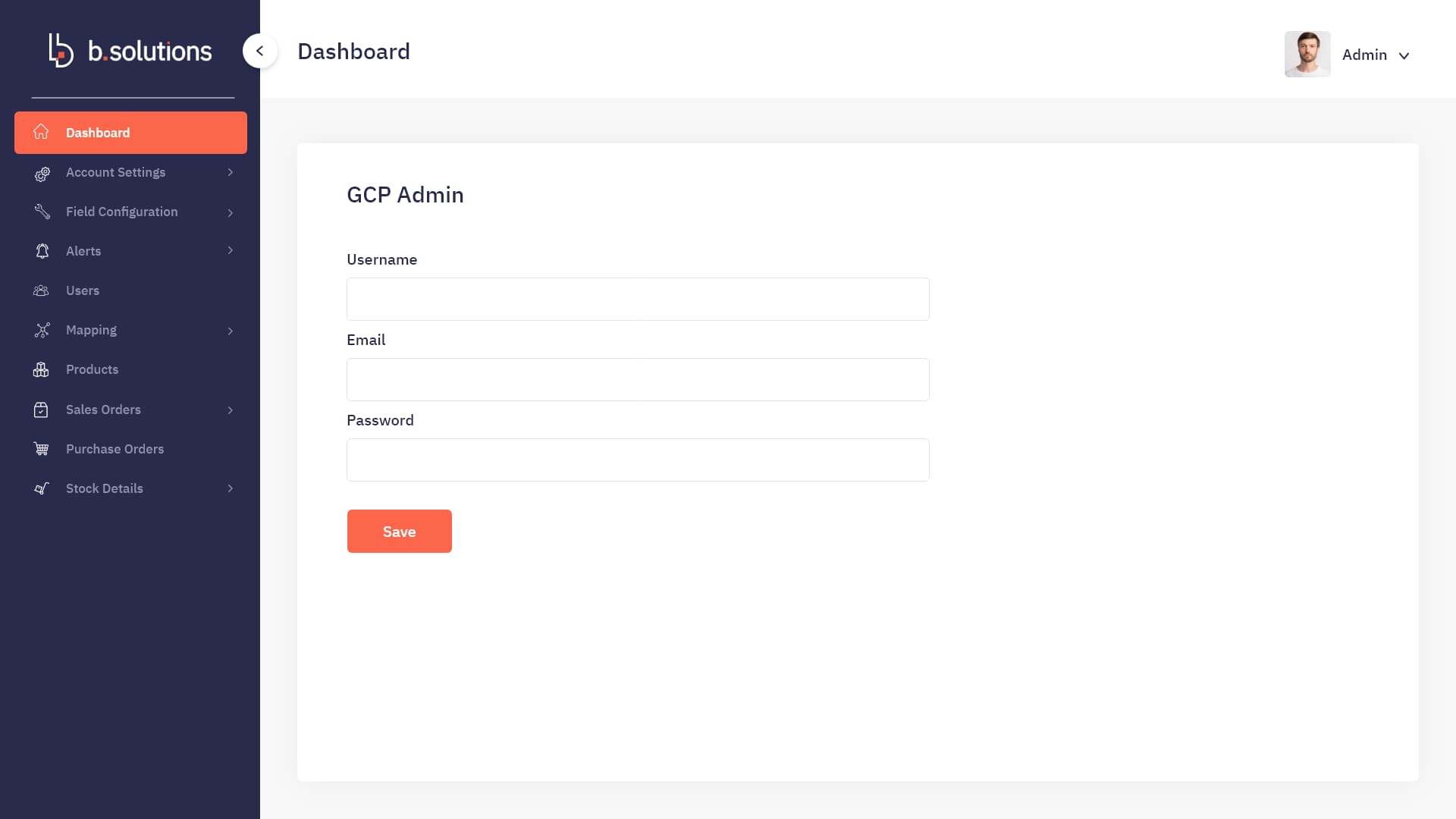Click the Field Configuration wrench icon
1456x819 pixels.
[42, 212]
